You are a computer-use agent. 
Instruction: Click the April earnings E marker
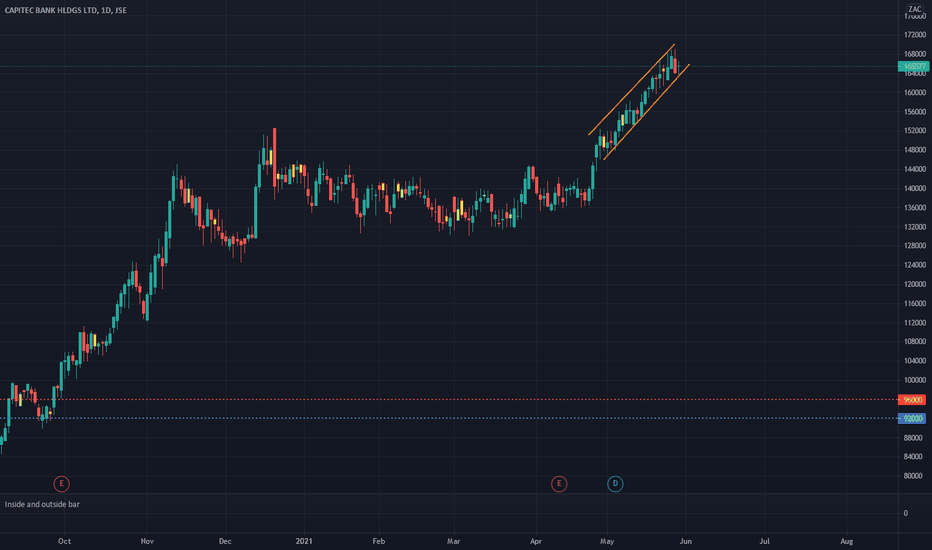pyautogui.click(x=559, y=483)
